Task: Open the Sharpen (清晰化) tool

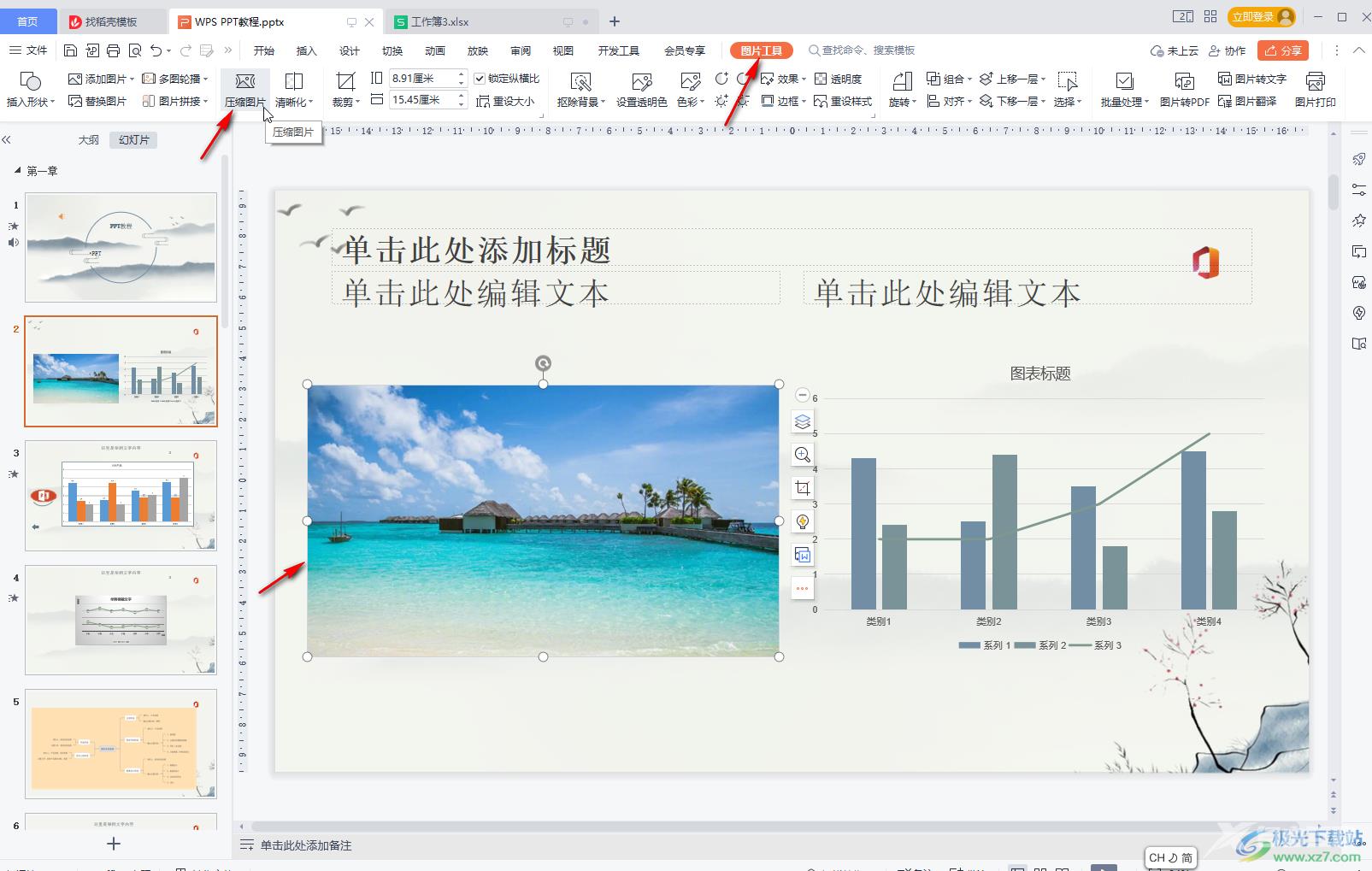Action: (294, 90)
